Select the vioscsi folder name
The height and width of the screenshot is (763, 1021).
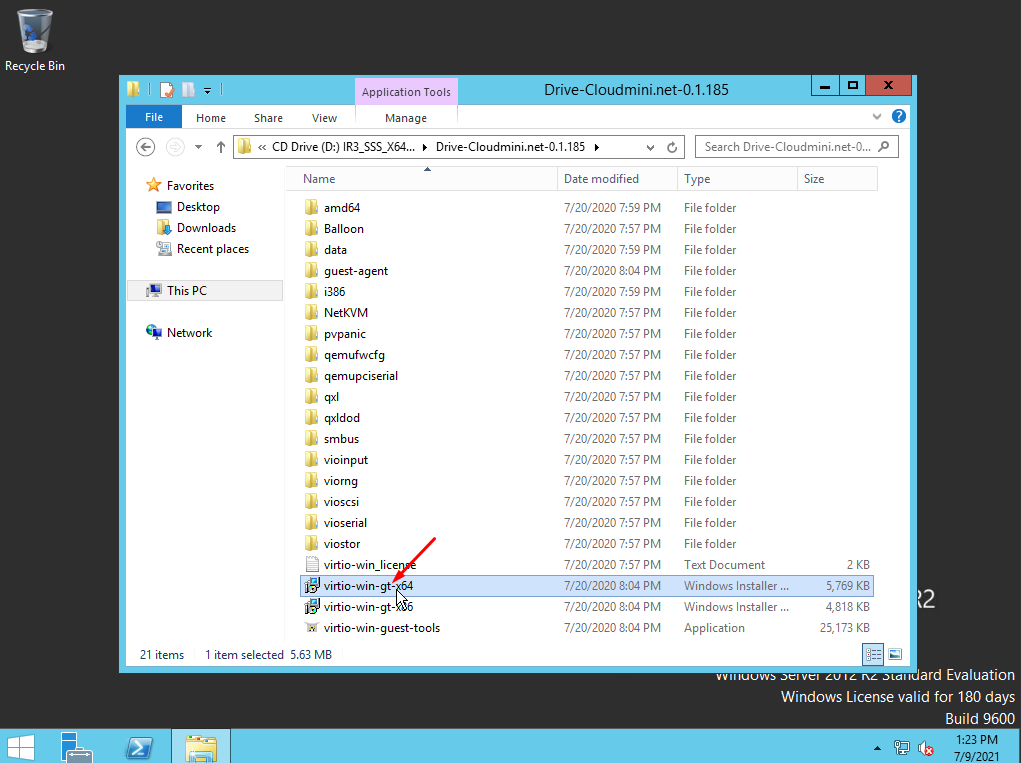(x=341, y=502)
